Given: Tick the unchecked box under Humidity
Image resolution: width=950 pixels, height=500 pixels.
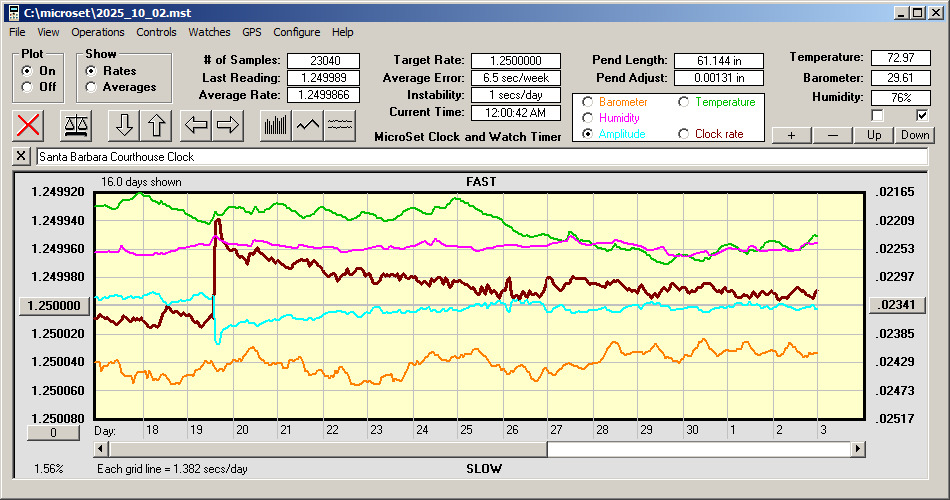Looking at the screenshot, I should 878,115.
